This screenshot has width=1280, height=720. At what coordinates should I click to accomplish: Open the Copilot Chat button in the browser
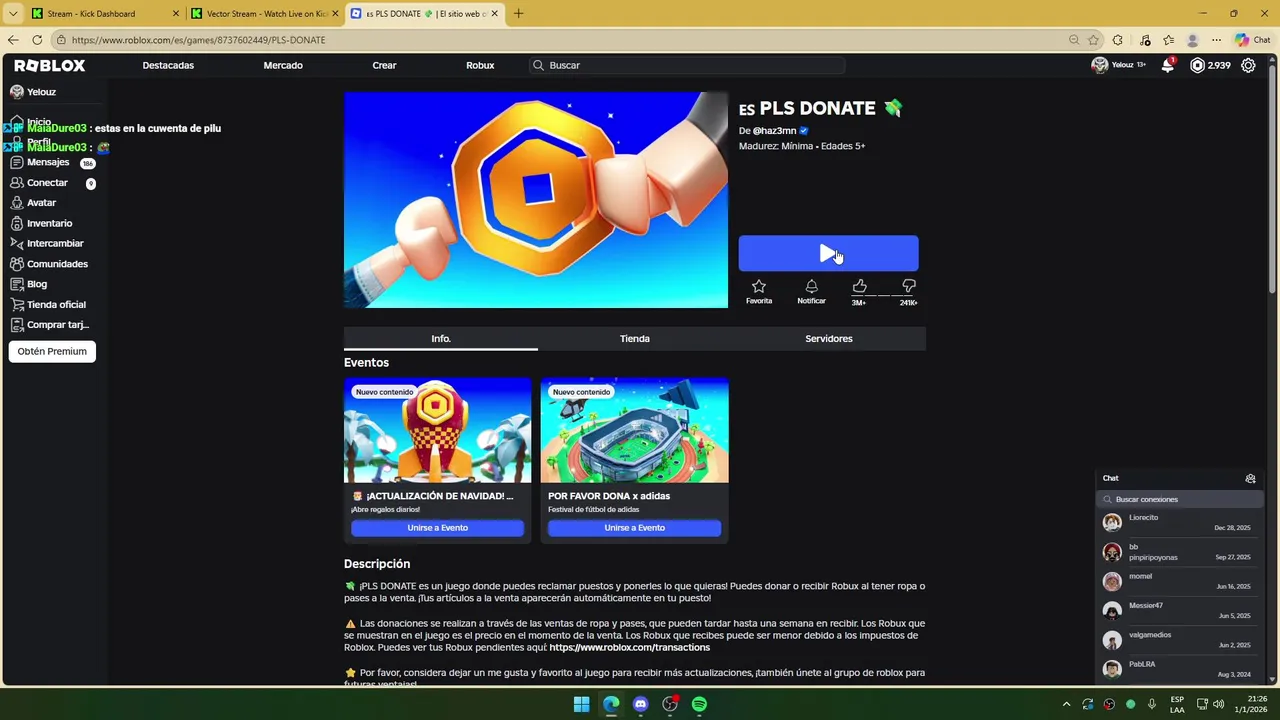[1251, 40]
